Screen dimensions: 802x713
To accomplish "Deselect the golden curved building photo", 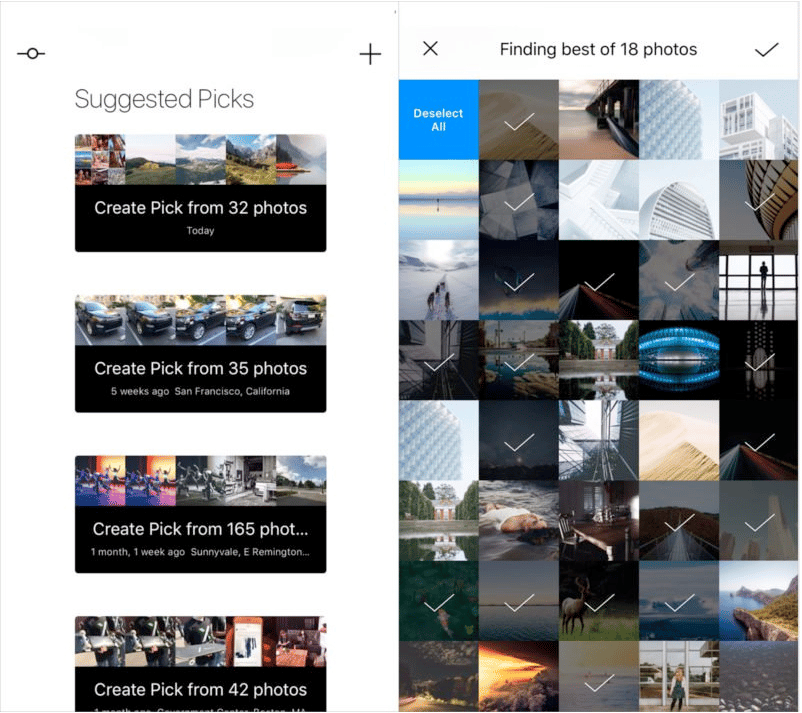I will [759, 200].
